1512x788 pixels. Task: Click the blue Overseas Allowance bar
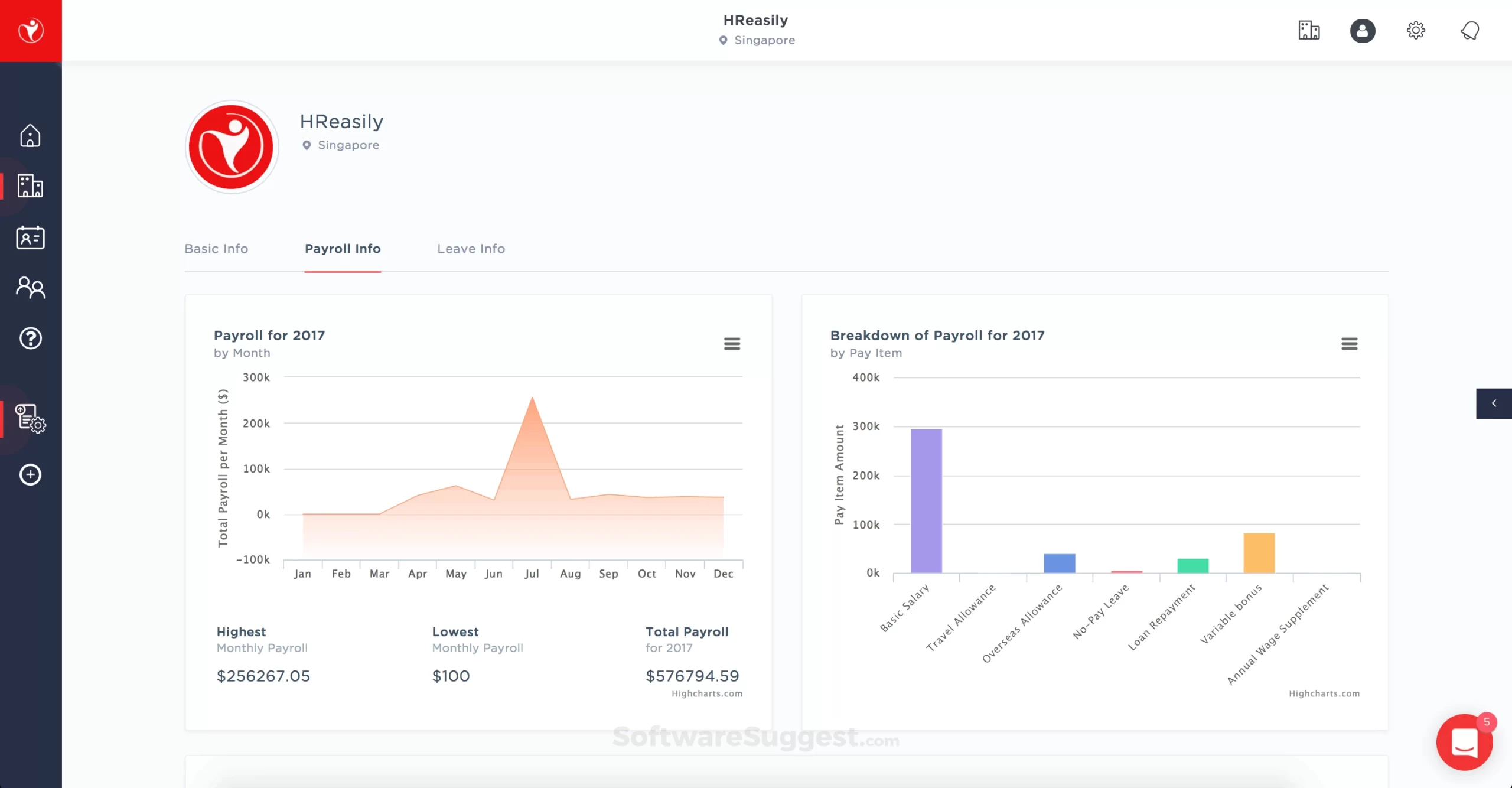tap(1060, 564)
